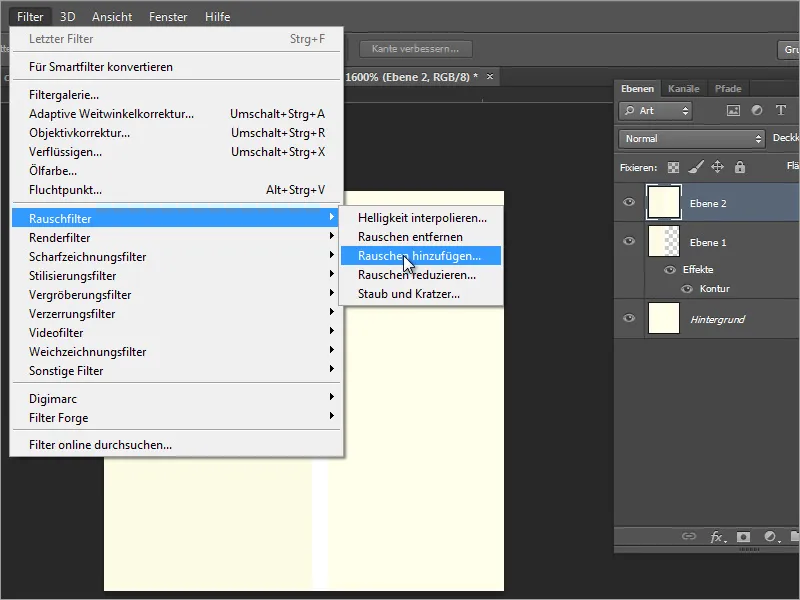The image size is (800, 600).
Task: Click the type layer filter icon
Action: tap(781, 110)
